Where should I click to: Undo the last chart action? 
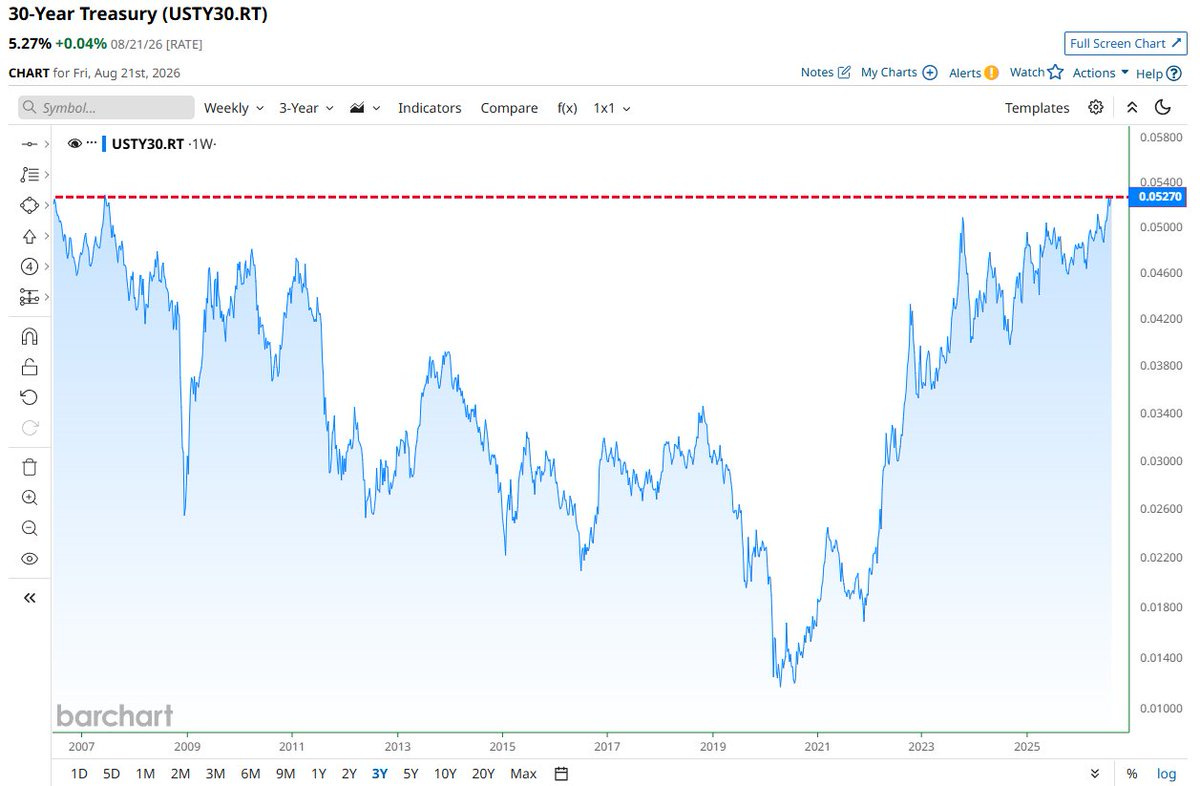29,397
